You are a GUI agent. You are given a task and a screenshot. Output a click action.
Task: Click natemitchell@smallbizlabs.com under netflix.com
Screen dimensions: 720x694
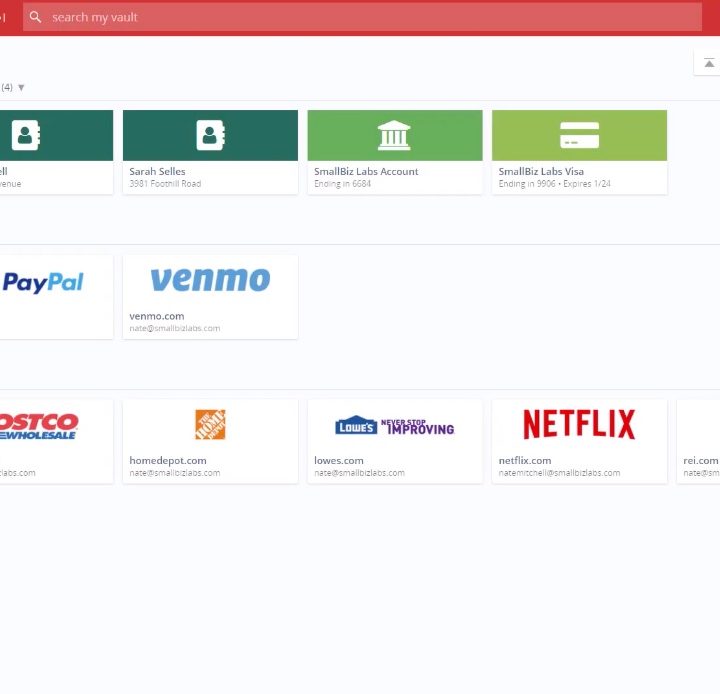(559, 473)
